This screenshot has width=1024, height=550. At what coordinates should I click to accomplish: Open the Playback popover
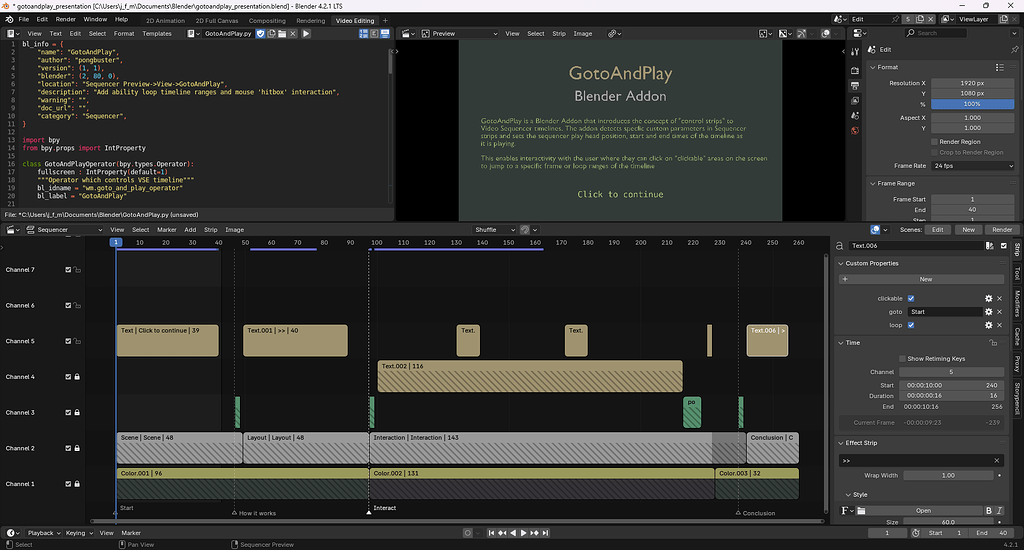44,533
